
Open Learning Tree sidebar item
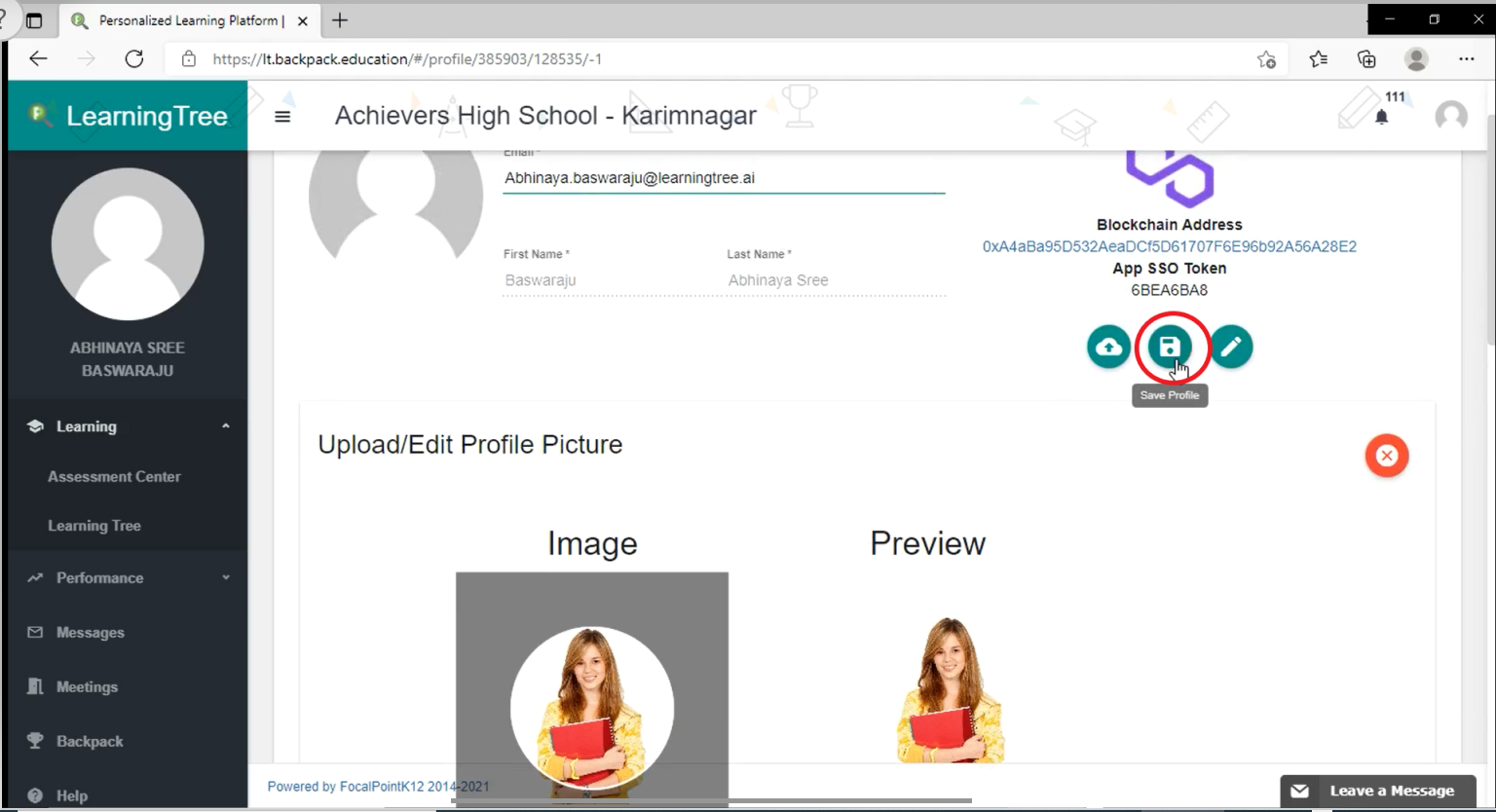[94, 526]
